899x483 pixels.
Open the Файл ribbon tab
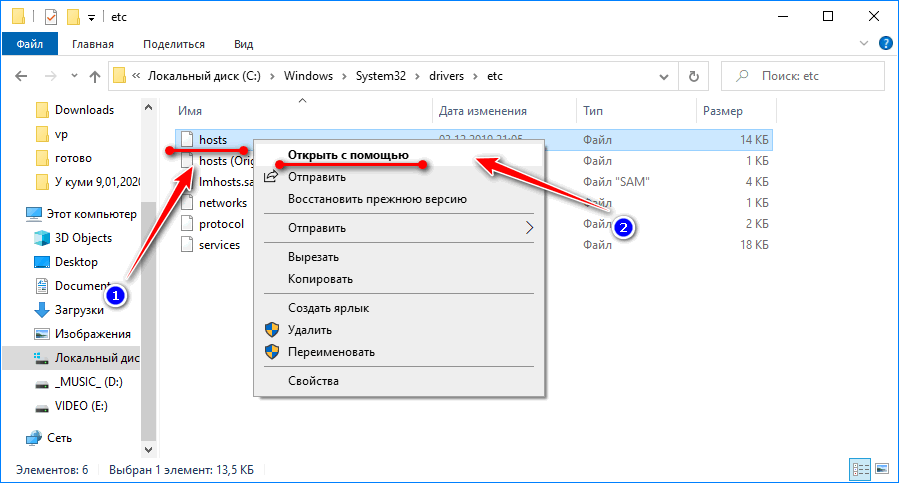pyautogui.click(x=29, y=44)
